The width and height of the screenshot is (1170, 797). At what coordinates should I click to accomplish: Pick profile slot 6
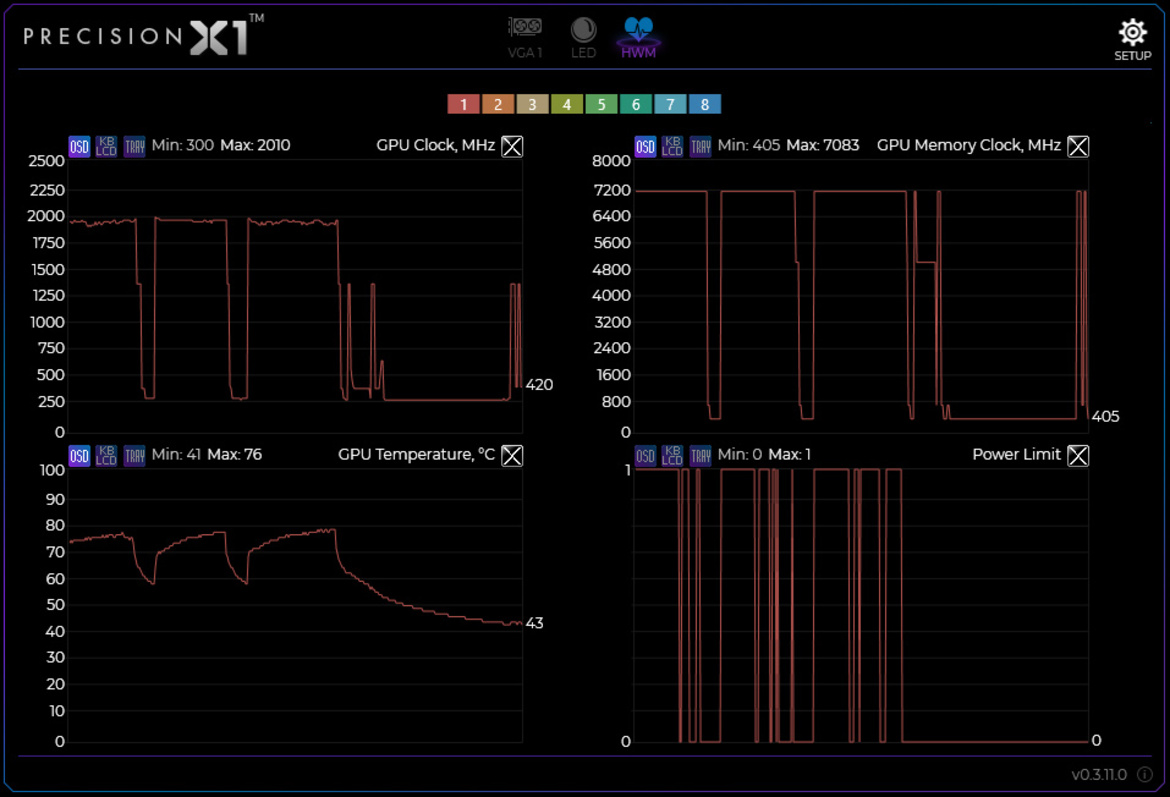[x=636, y=104]
